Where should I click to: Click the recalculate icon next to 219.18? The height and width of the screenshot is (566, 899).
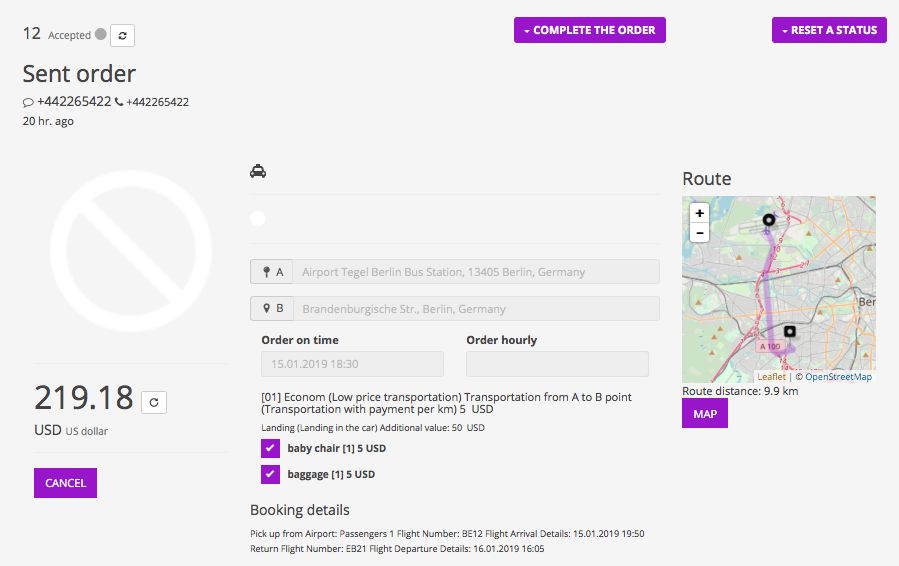(153, 402)
